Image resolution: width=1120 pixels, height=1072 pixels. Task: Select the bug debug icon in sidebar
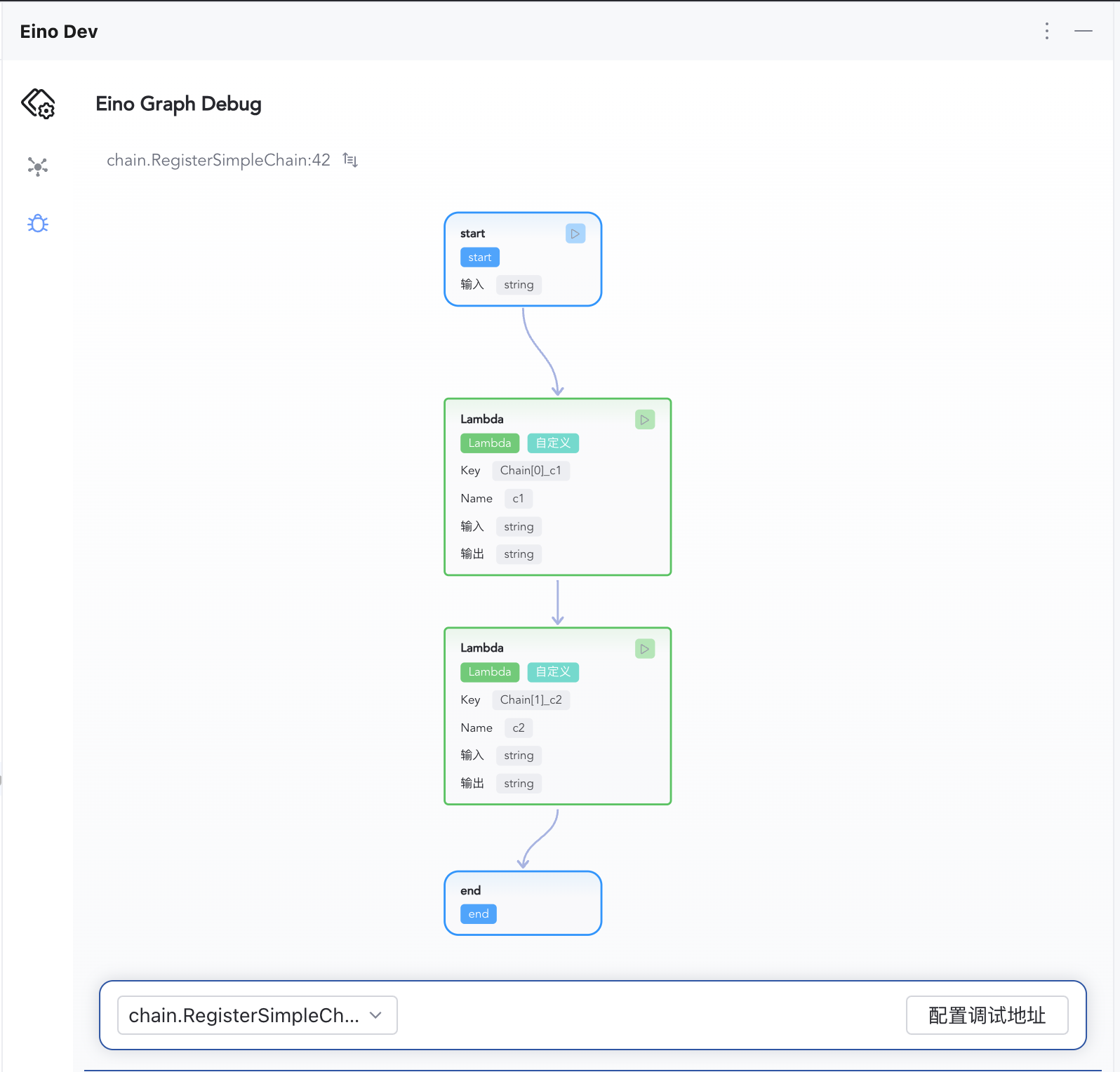pyautogui.click(x=38, y=224)
